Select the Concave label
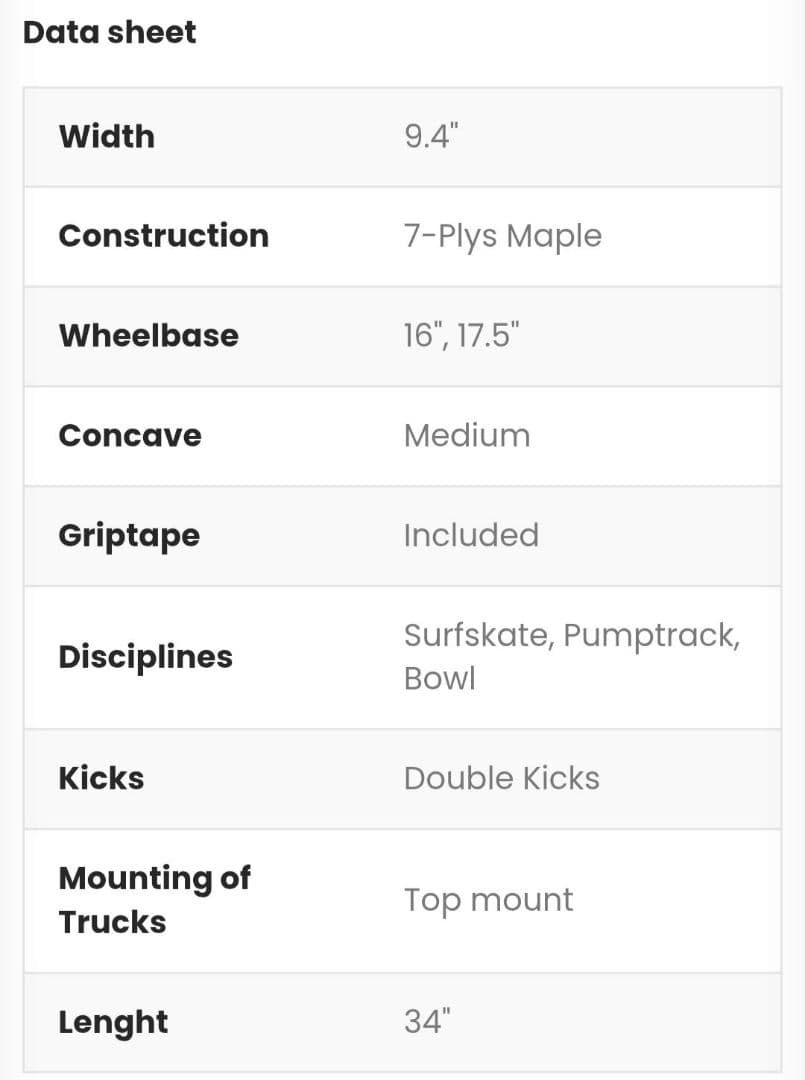805x1080 pixels. 130,436
